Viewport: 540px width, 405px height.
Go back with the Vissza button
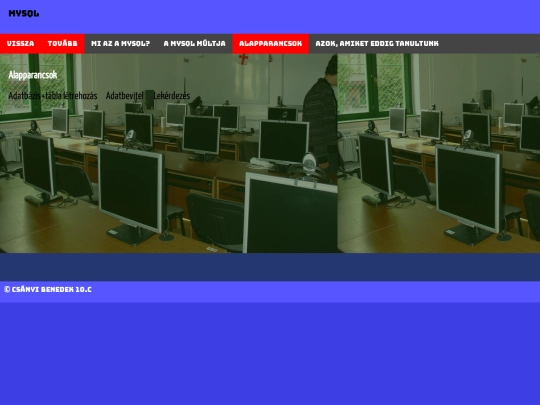[20, 43]
